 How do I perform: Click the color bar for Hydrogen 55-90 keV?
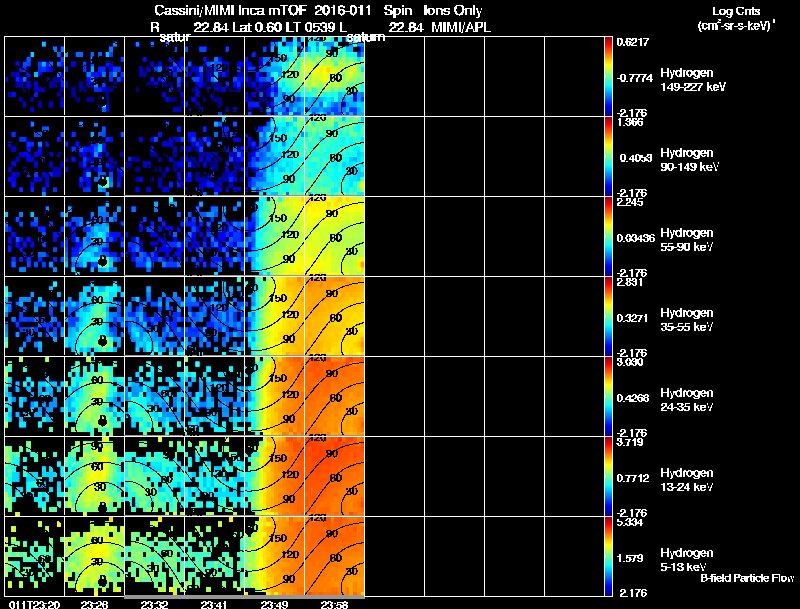coord(608,237)
